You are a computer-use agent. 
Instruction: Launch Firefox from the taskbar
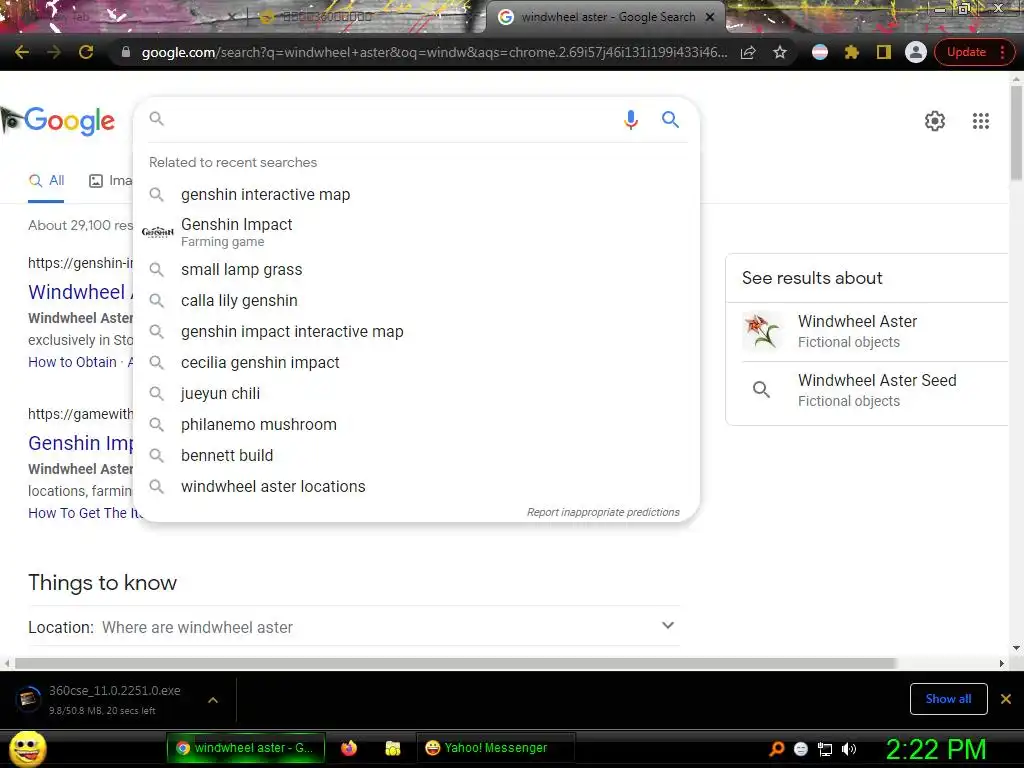349,748
